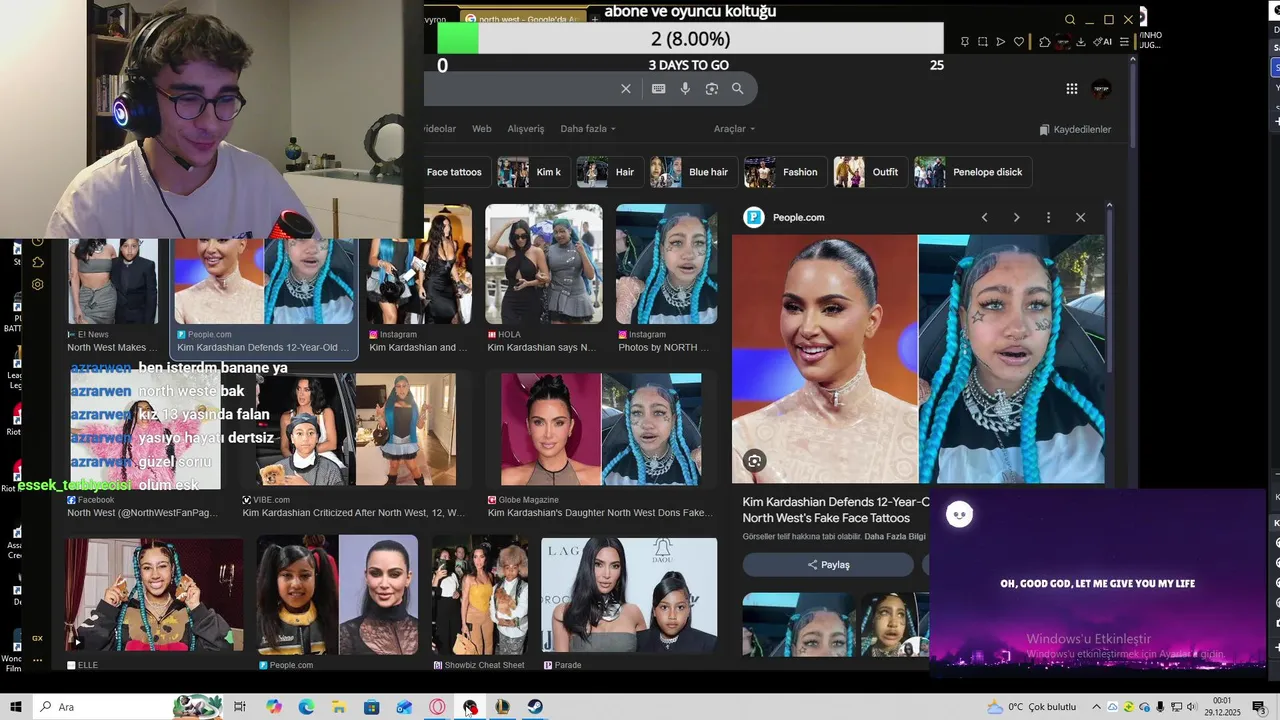Open File Explorer from taskbar
Image resolution: width=1280 pixels, height=720 pixels.
[x=339, y=707]
